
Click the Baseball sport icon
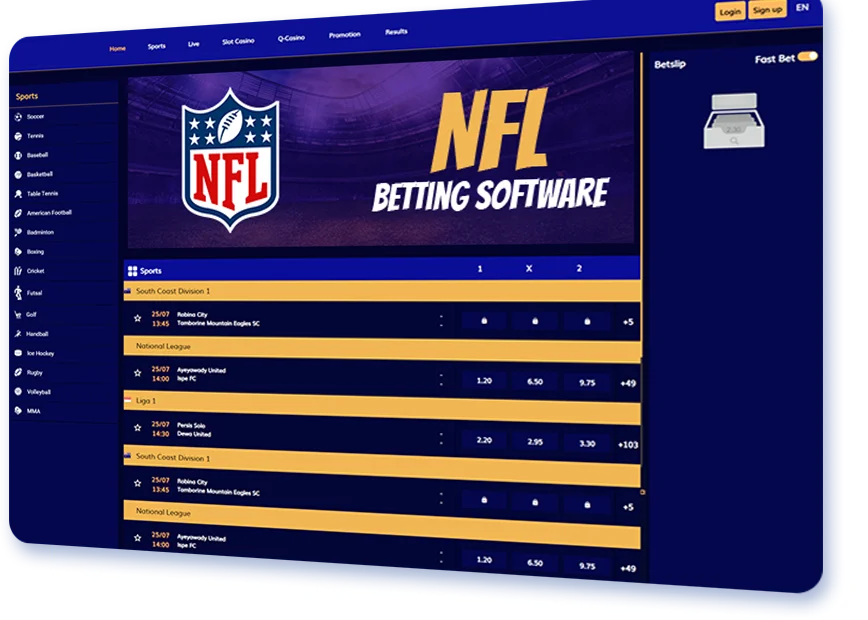coord(18,156)
